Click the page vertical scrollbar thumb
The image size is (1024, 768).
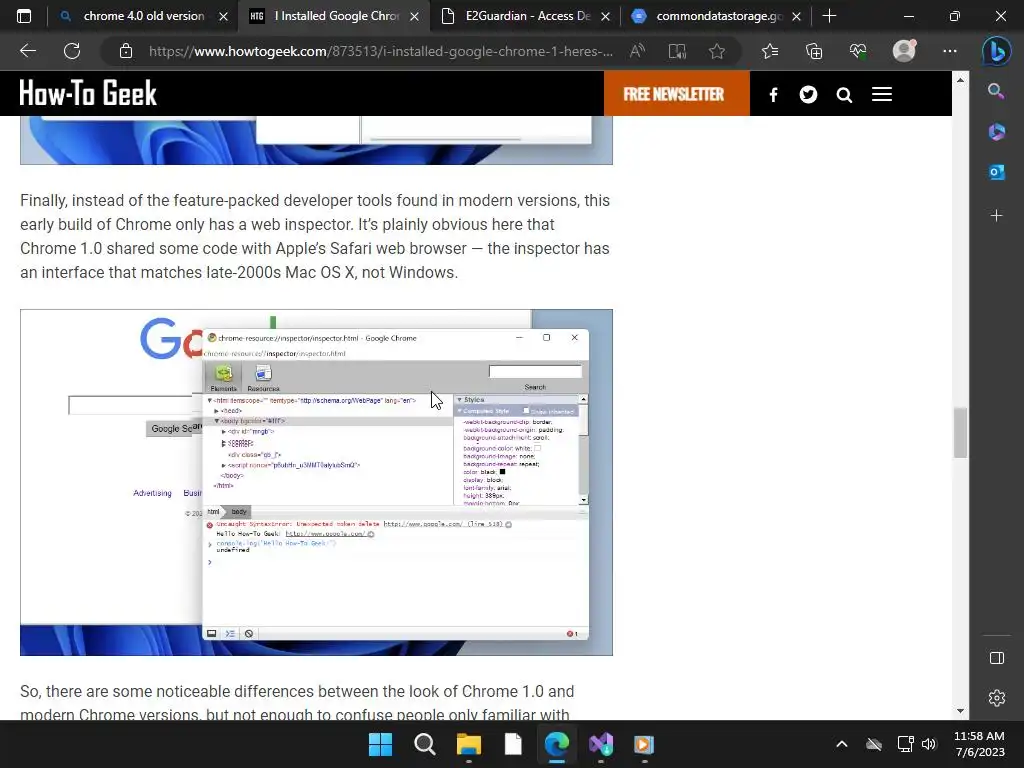point(960,433)
